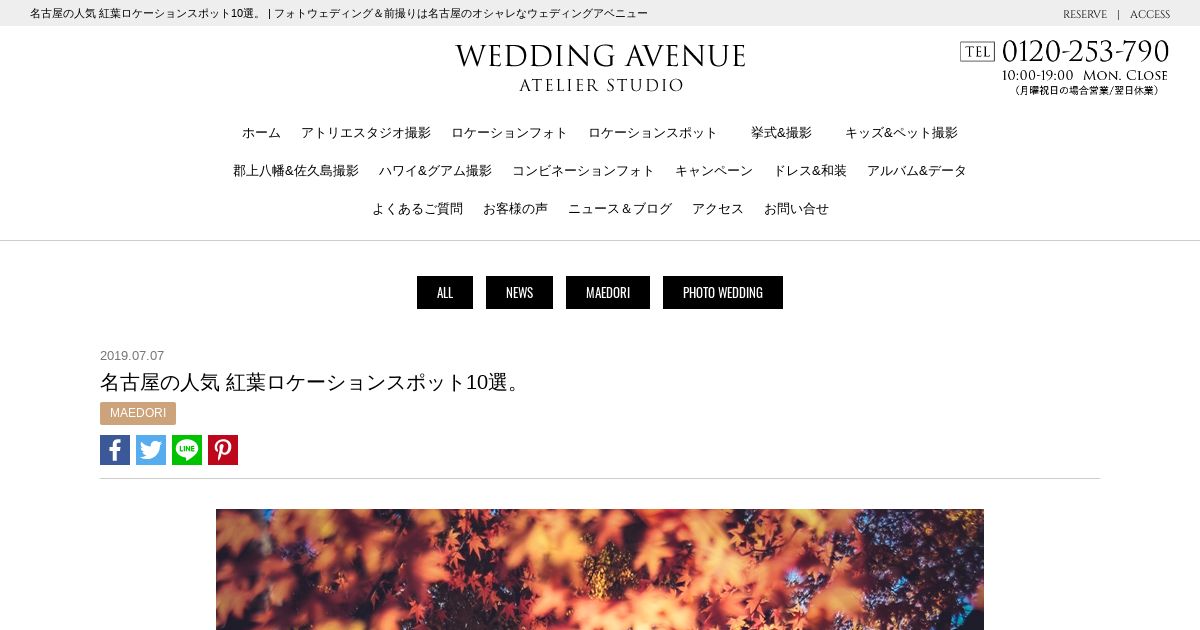Filter posts by ALL category
This screenshot has width=1200, height=630.
tap(445, 292)
